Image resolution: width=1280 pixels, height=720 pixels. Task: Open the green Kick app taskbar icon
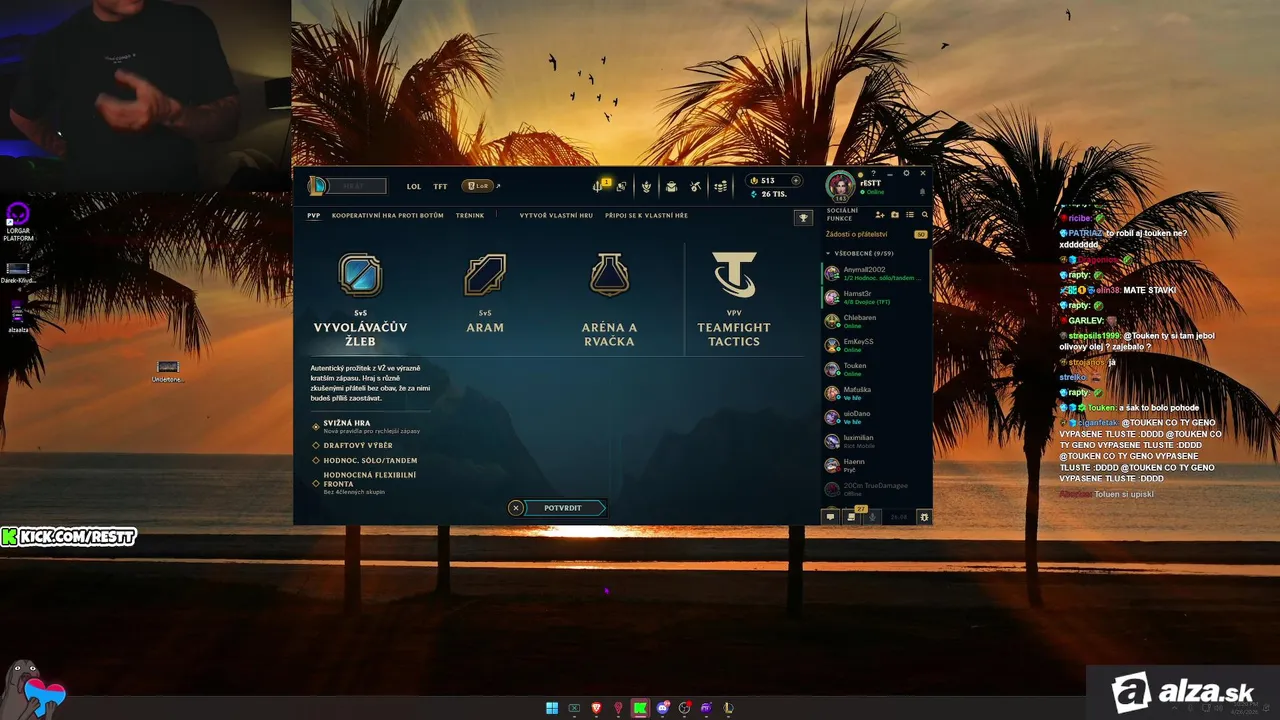coord(640,708)
